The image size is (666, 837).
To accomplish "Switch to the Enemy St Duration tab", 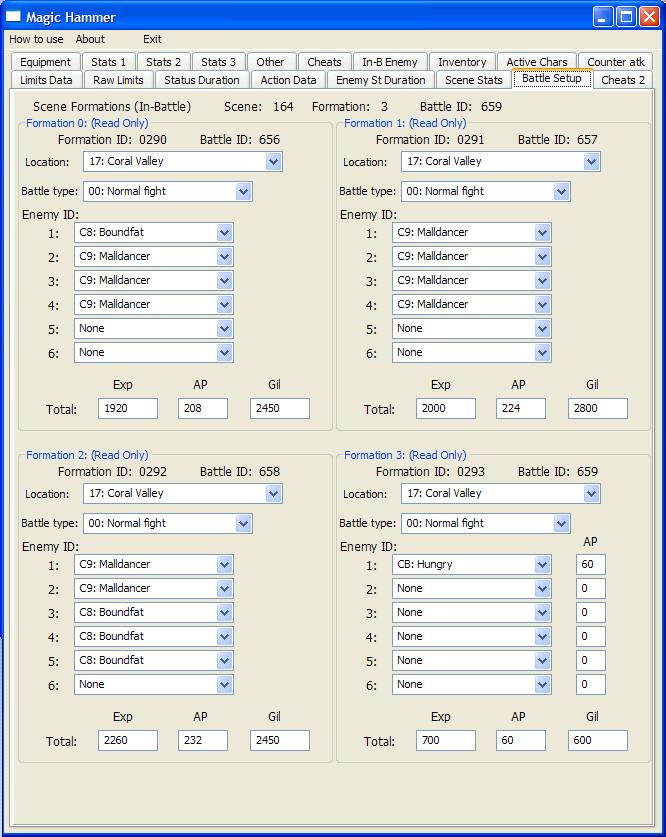I will coord(380,80).
